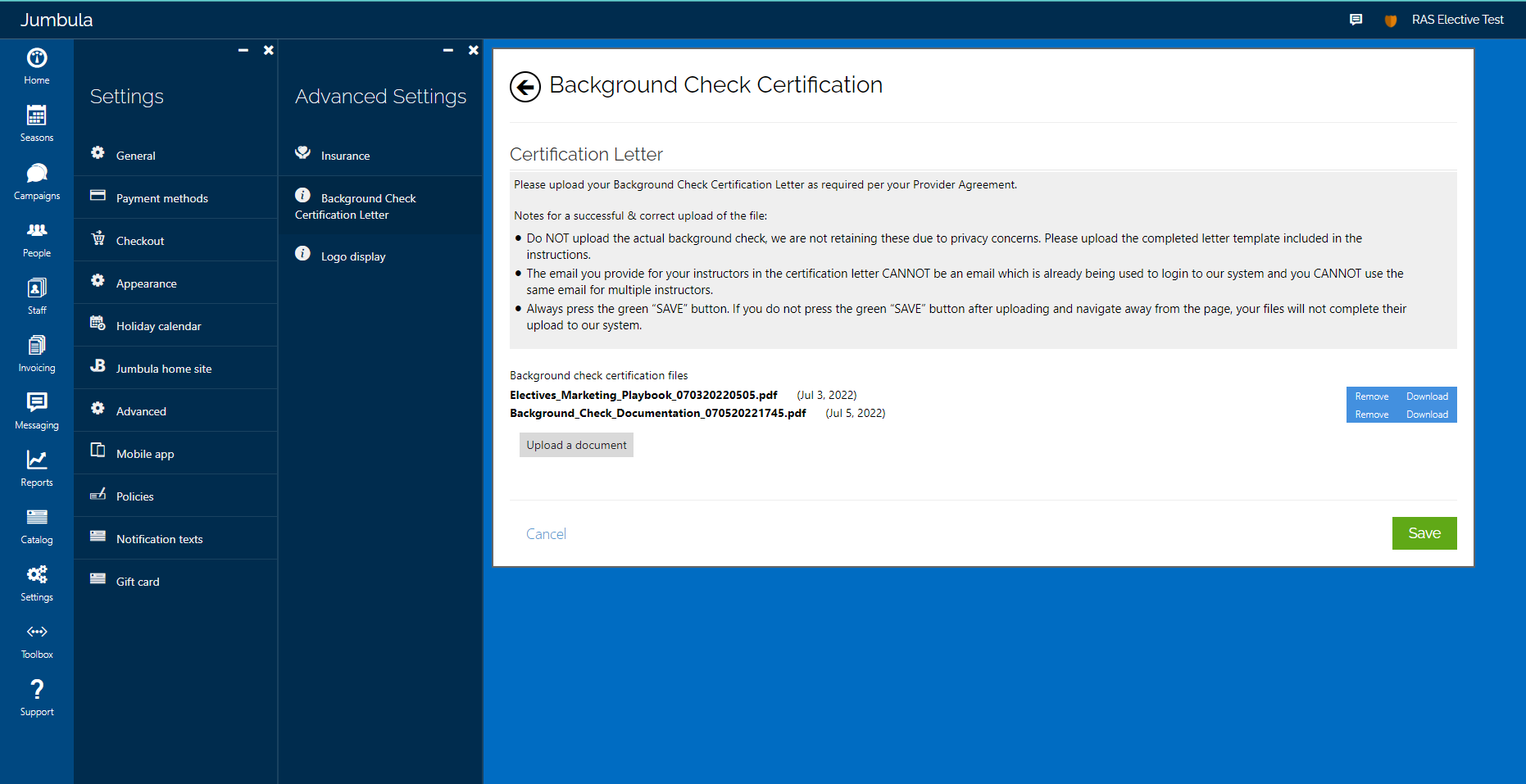Open the Messaging icon in sidebar
The height and width of the screenshot is (784, 1526).
tap(37, 403)
